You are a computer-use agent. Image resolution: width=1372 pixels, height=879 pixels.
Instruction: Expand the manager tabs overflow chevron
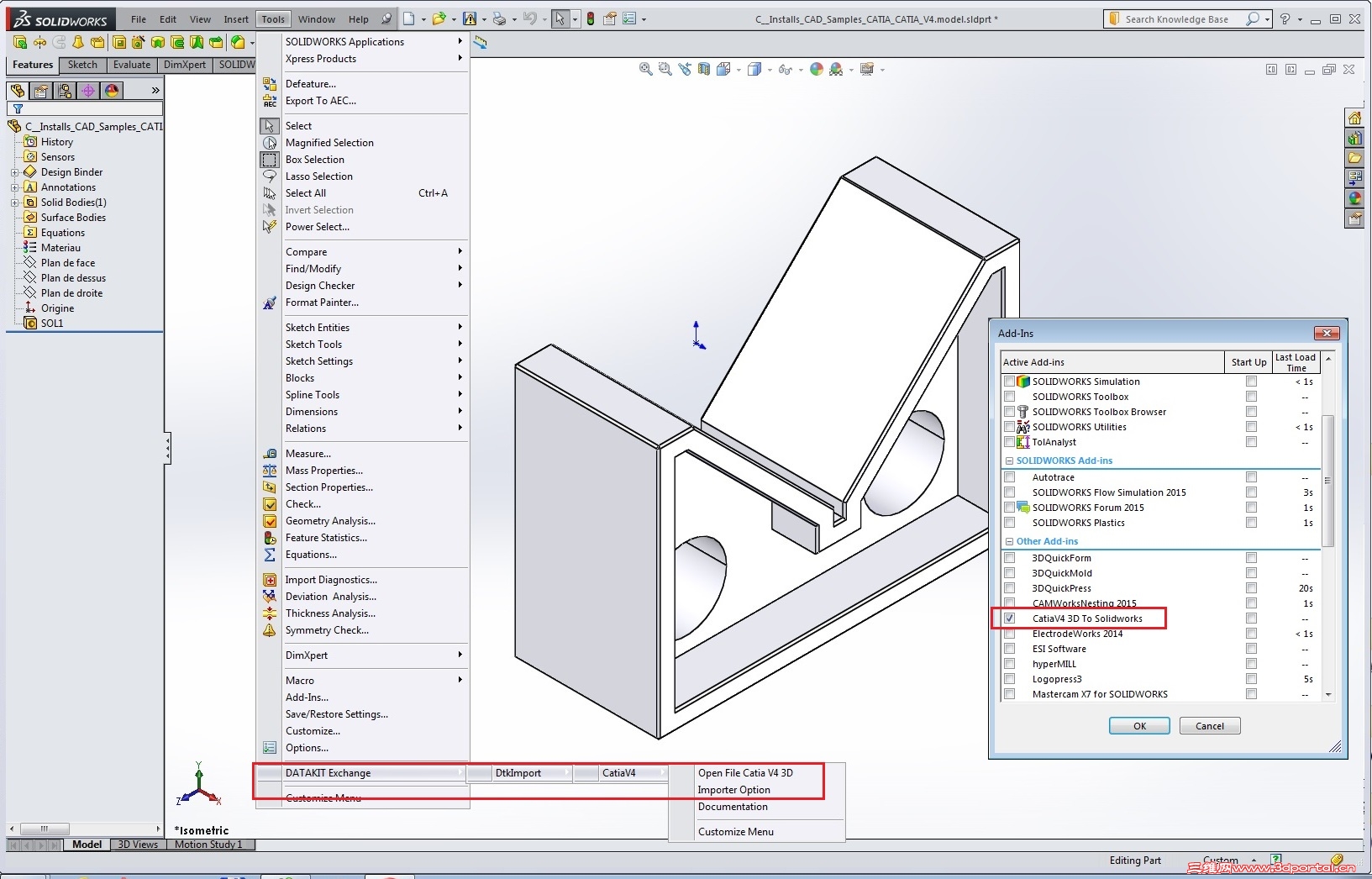(155, 90)
